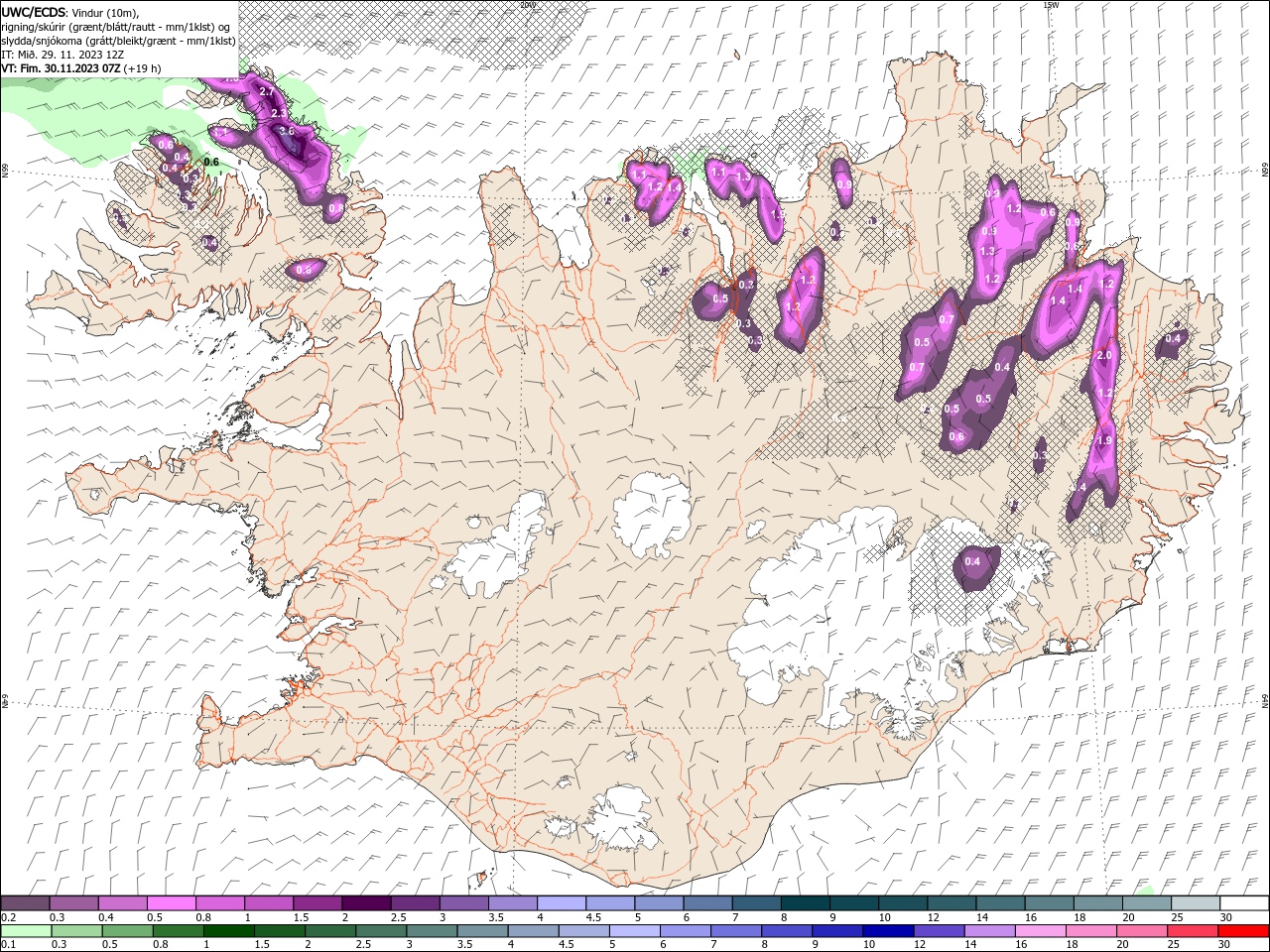Click the UWC/ECDS title text

(35, 12)
